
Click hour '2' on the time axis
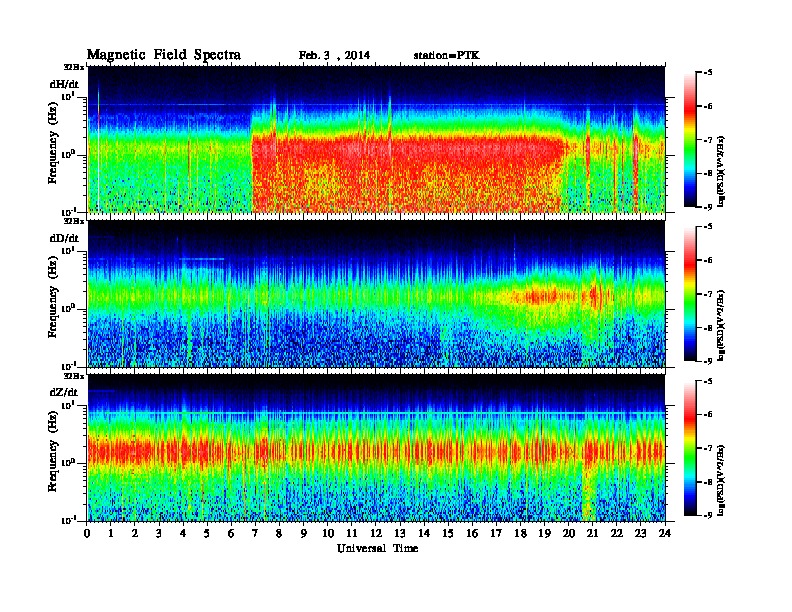[x=135, y=533]
